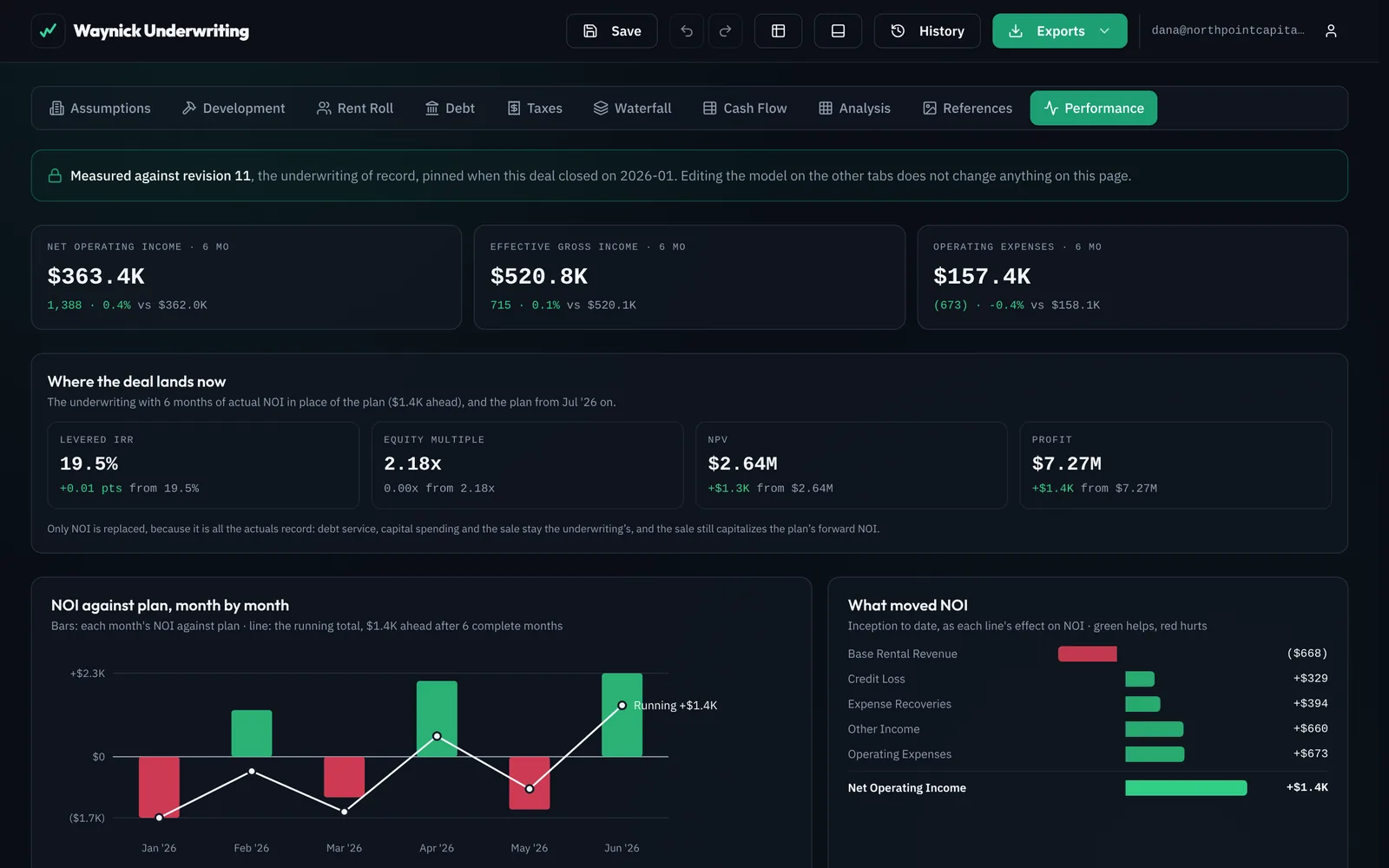Screen dimensions: 1389x868
Task: Toggle the bottom panel layout icon
Action: point(839,30)
